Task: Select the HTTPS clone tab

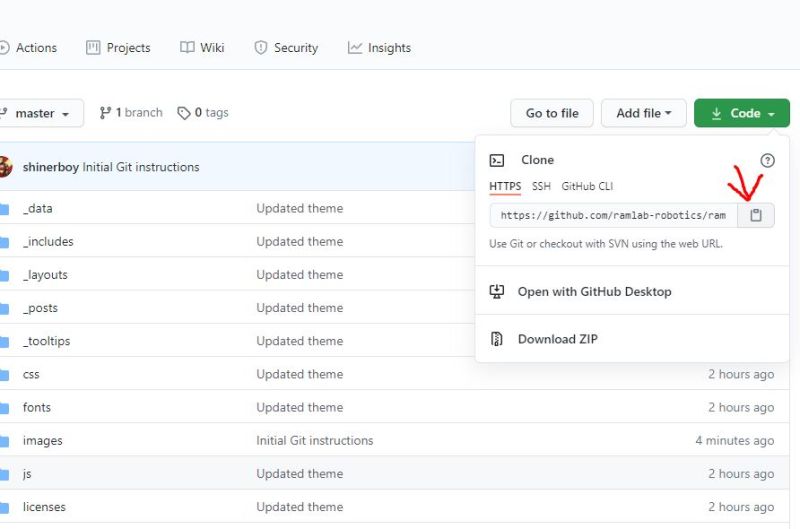Action: coord(505,186)
